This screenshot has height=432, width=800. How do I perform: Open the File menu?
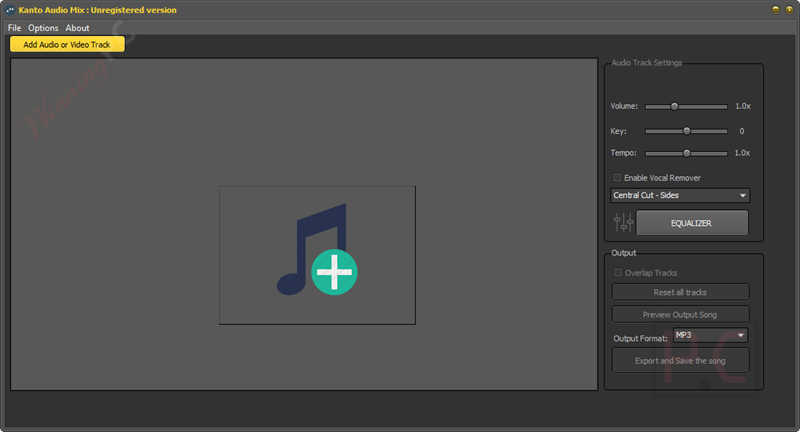[14, 28]
